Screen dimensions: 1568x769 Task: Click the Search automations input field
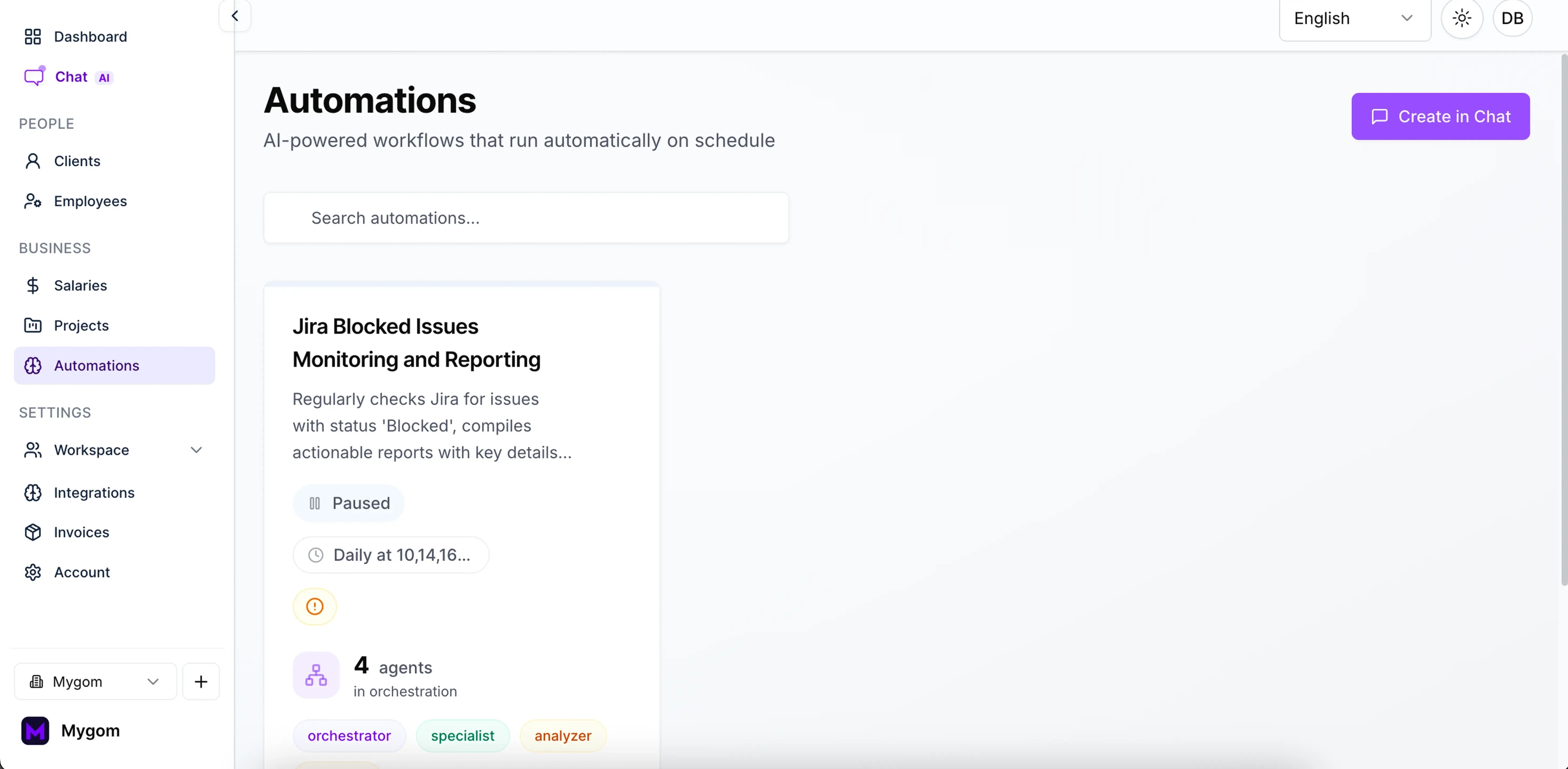tap(525, 217)
